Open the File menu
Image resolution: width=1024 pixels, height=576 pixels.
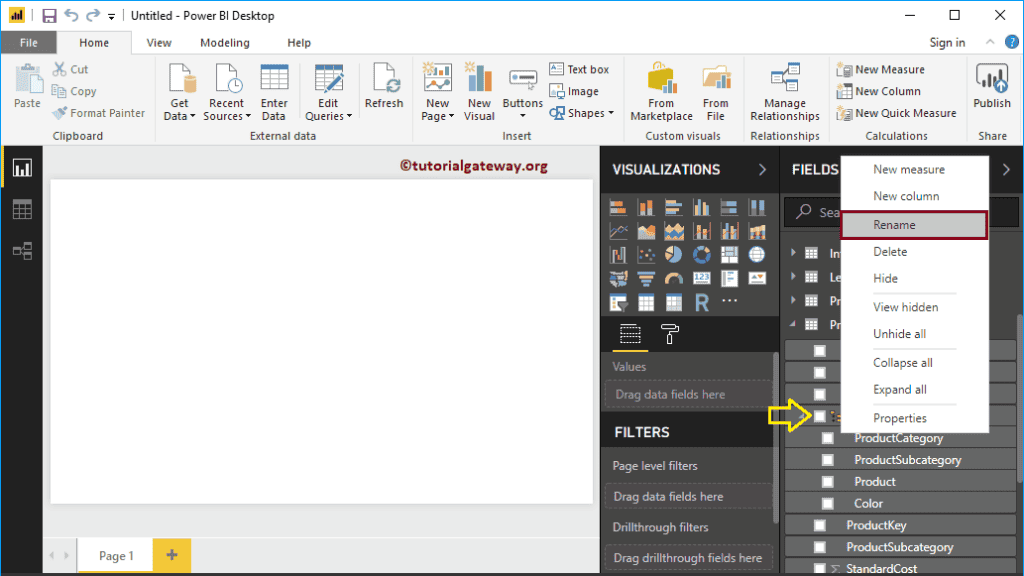click(x=29, y=42)
